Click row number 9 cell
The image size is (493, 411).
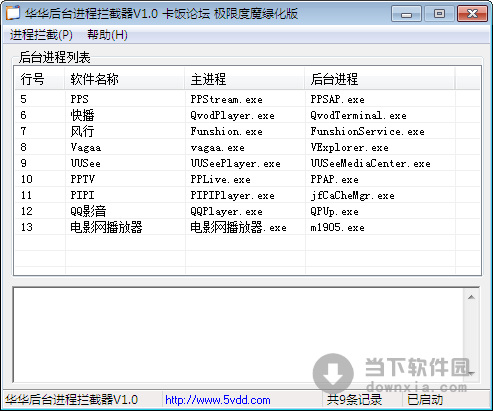pyautogui.click(x=23, y=163)
